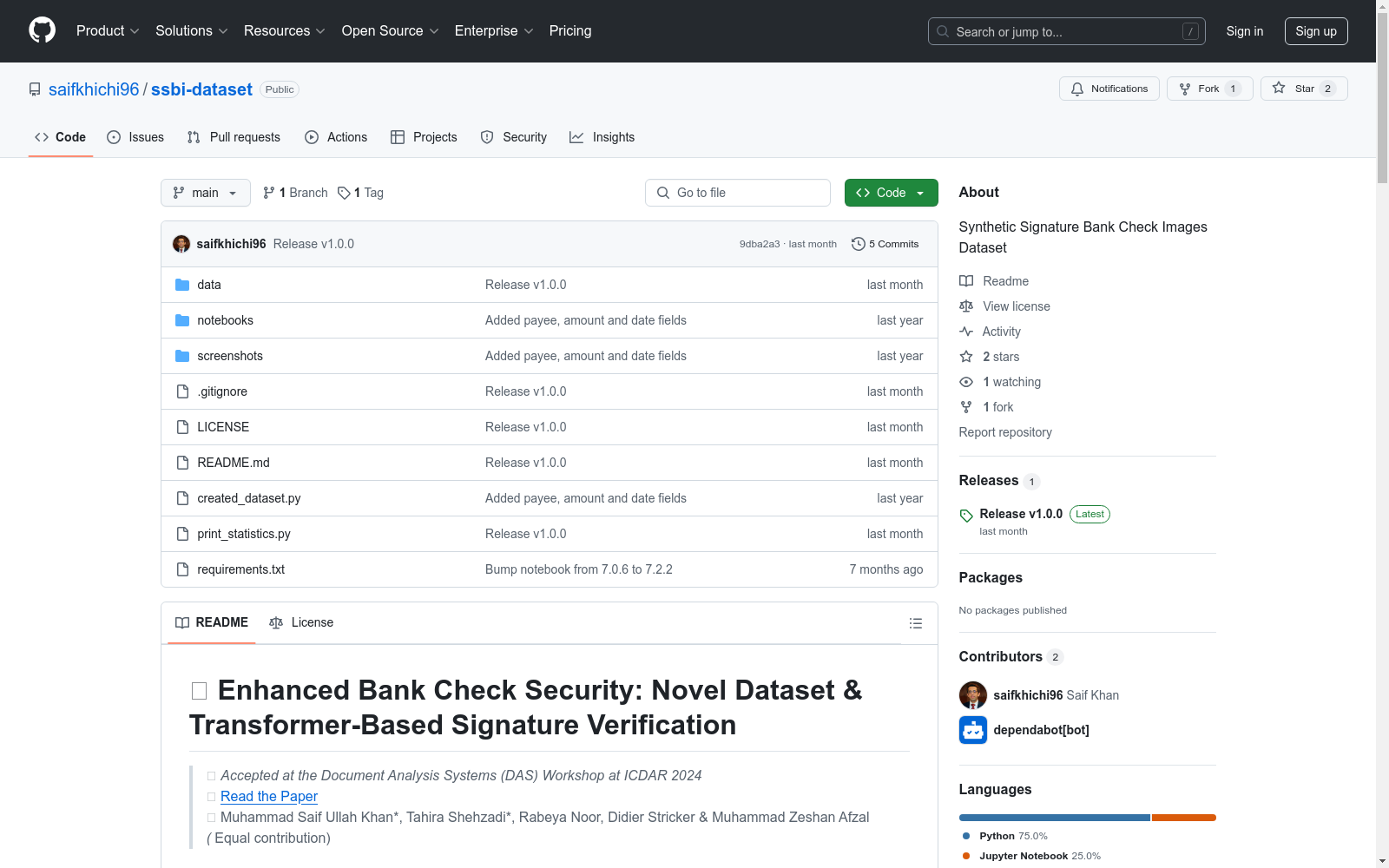The width and height of the screenshot is (1389, 868).
Task: Click the screenshots folder icon
Action: click(182, 356)
